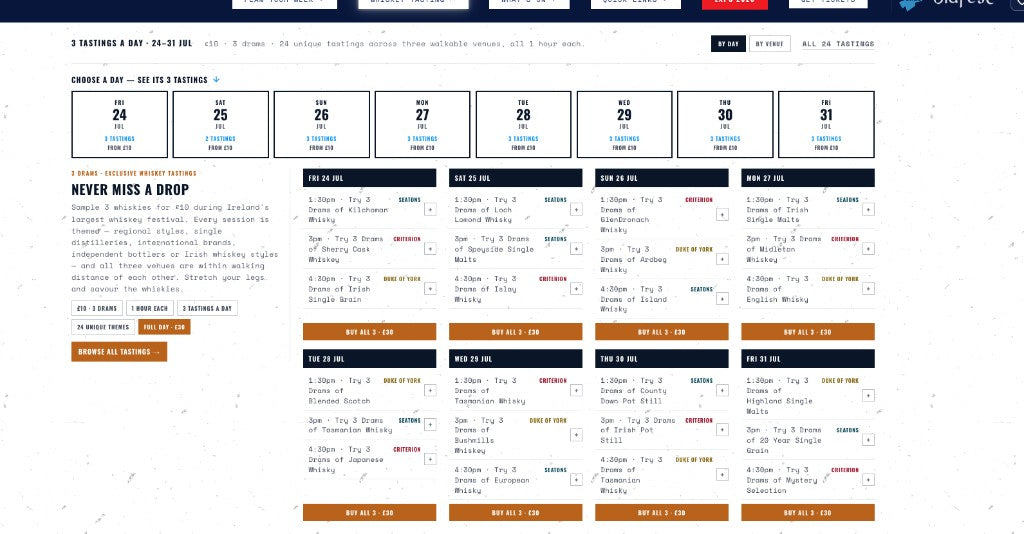Click the £10 · 3 Drams chip
1024x534 pixels.
[97, 308]
